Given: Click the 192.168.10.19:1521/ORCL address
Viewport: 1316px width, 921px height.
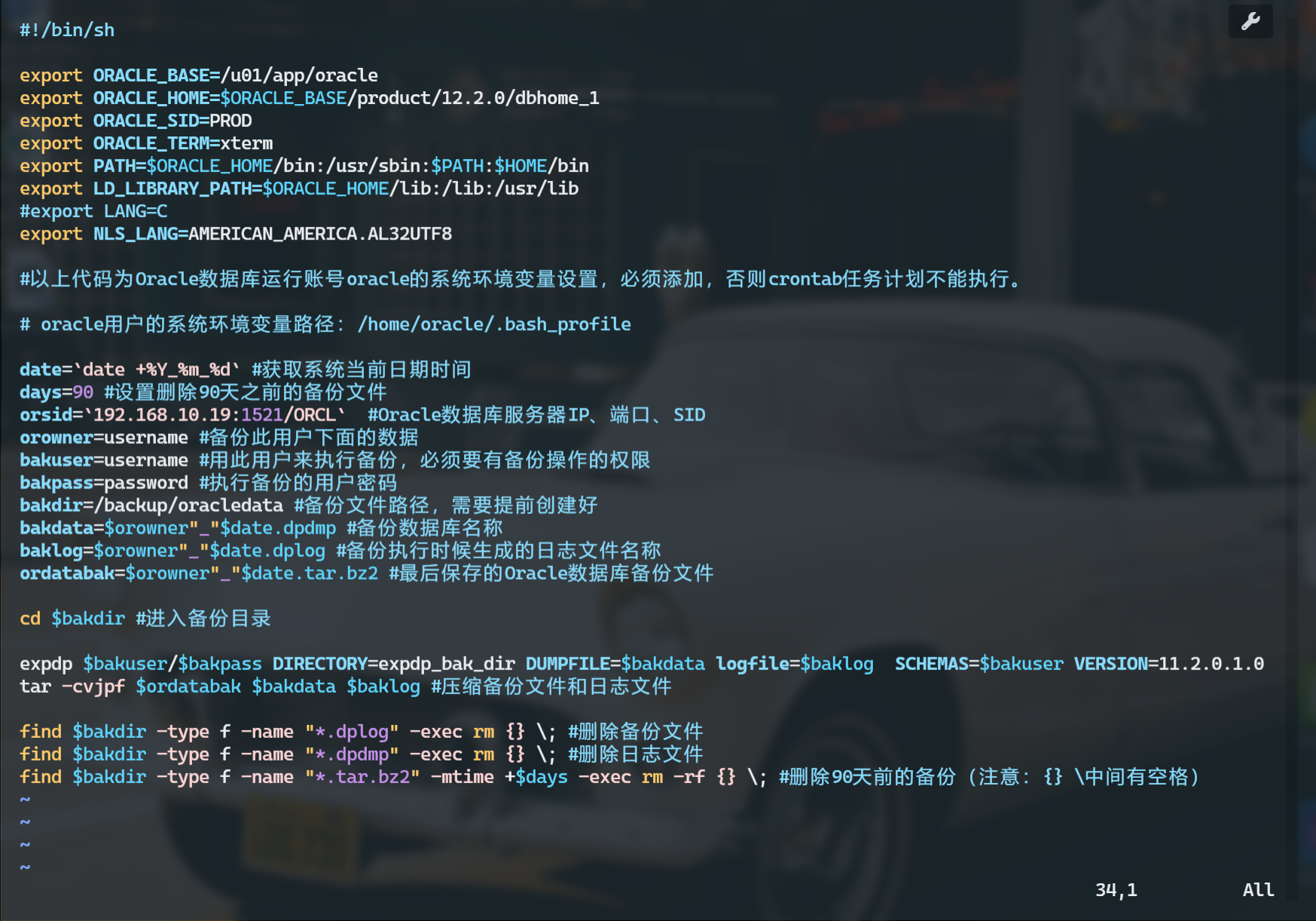Looking at the screenshot, I should point(214,415).
